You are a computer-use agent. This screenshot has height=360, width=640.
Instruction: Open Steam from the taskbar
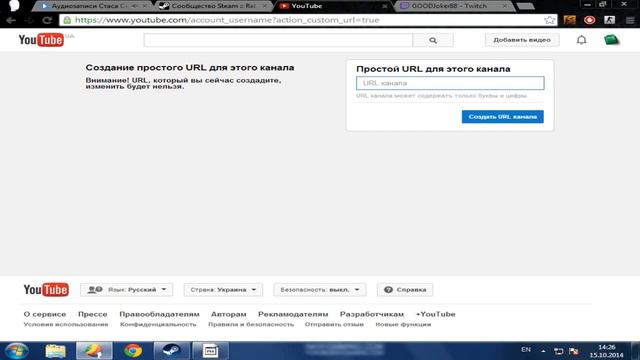171,351
